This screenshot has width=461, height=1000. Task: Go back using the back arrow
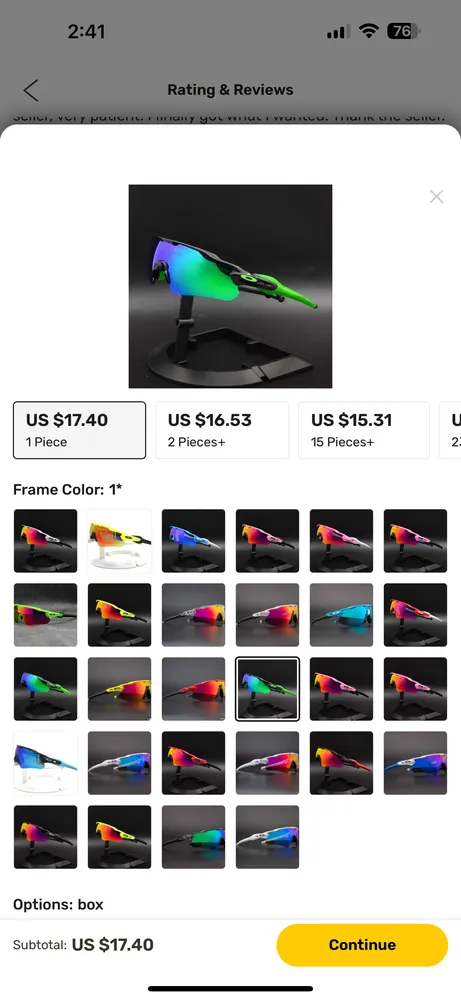pyautogui.click(x=31, y=90)
